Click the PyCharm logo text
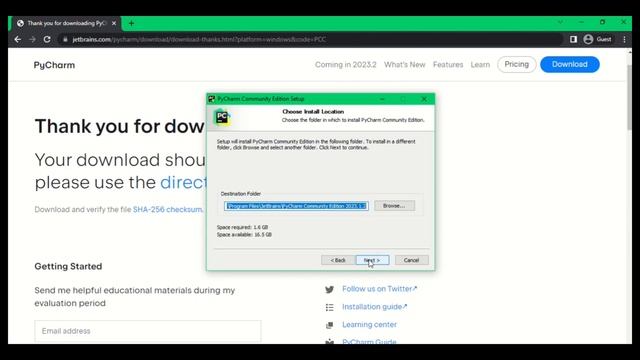This screenshot has height=360, width=640. [x=54, y=65]
